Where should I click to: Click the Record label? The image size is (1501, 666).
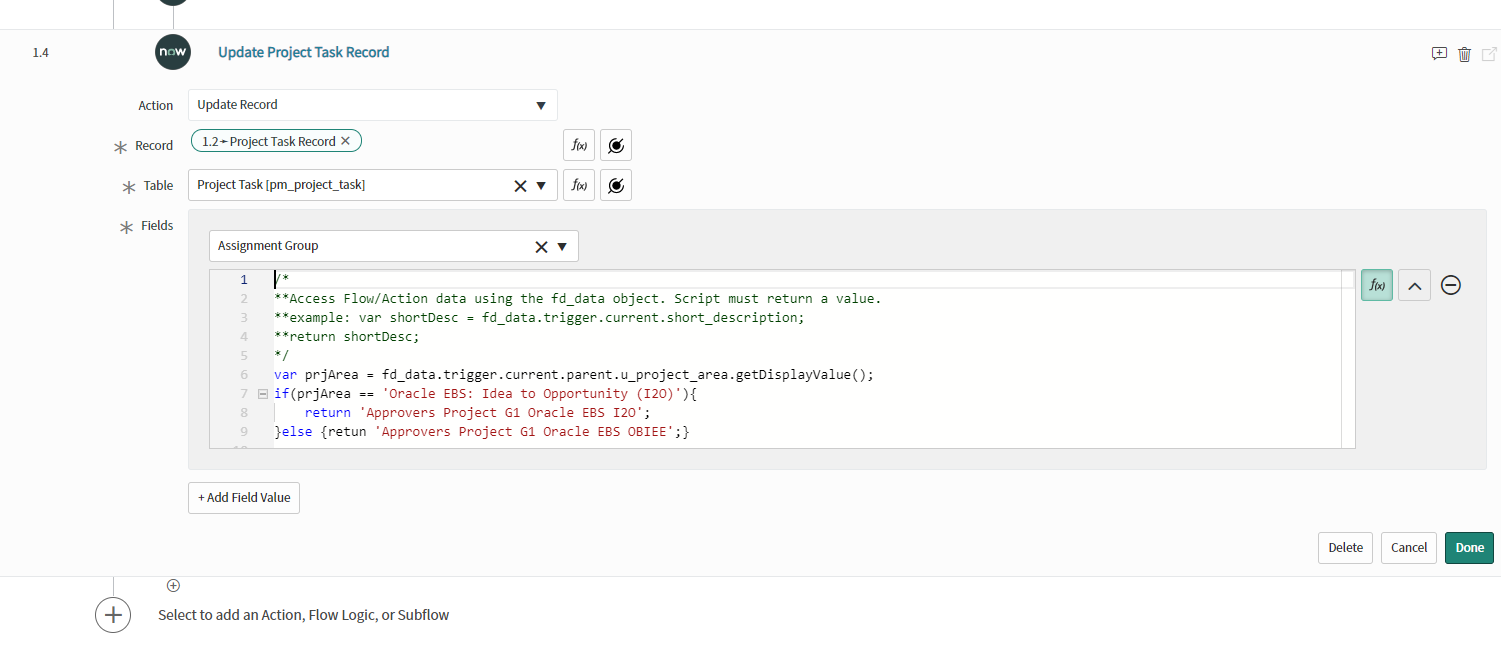[x=154, y=146]
